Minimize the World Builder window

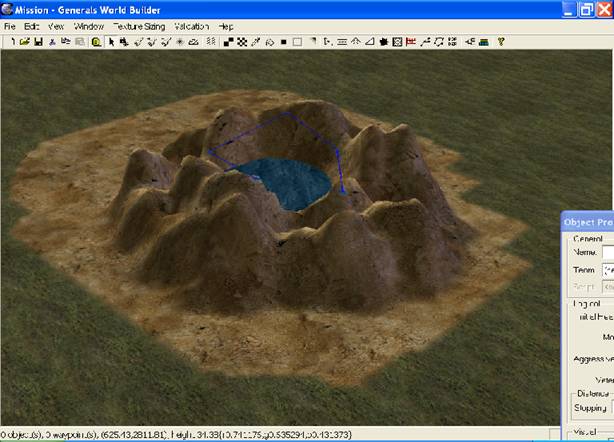click(x=569, y=9)
